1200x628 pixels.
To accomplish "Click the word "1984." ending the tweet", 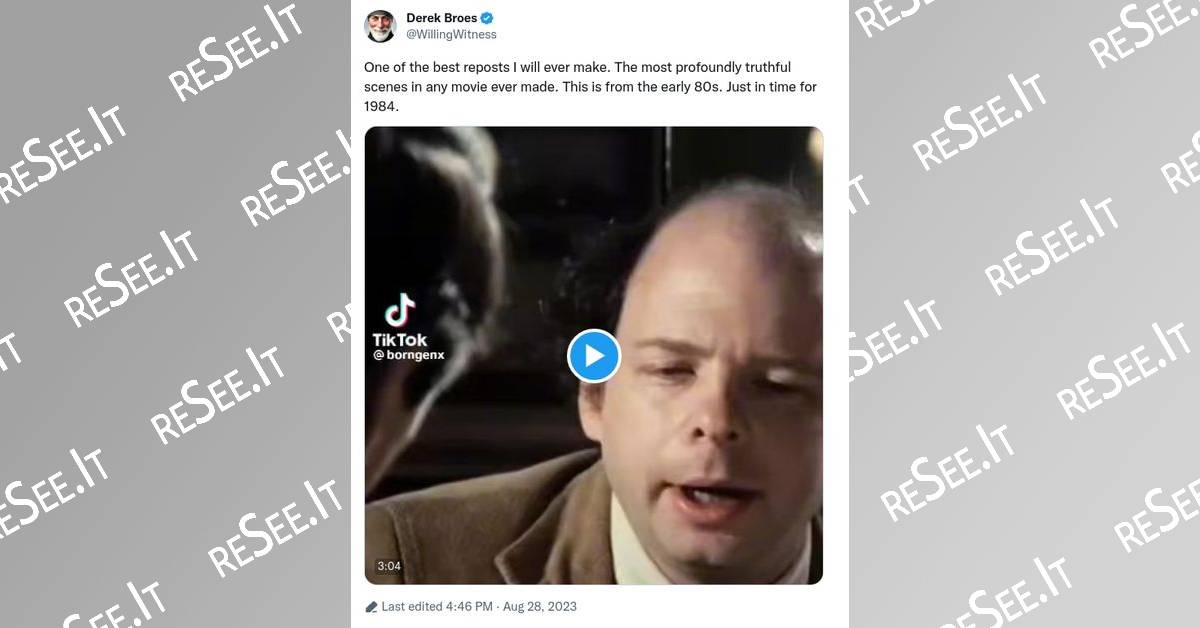I will point(382,107).
